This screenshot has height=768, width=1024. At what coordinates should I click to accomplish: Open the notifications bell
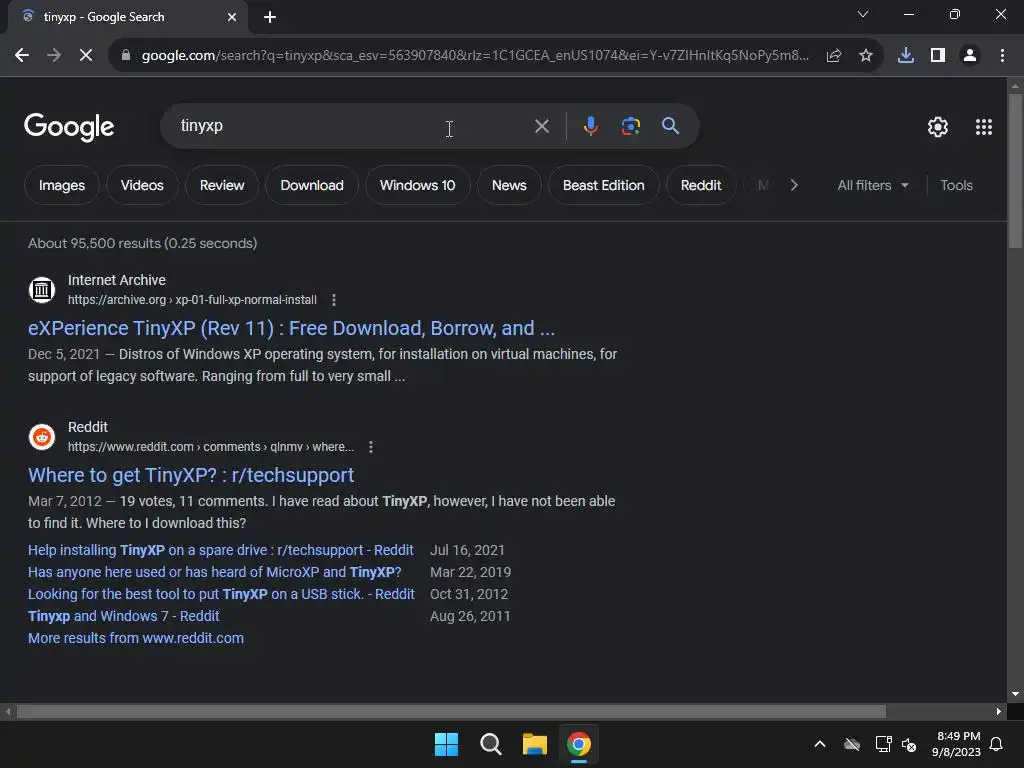point(997,744)
